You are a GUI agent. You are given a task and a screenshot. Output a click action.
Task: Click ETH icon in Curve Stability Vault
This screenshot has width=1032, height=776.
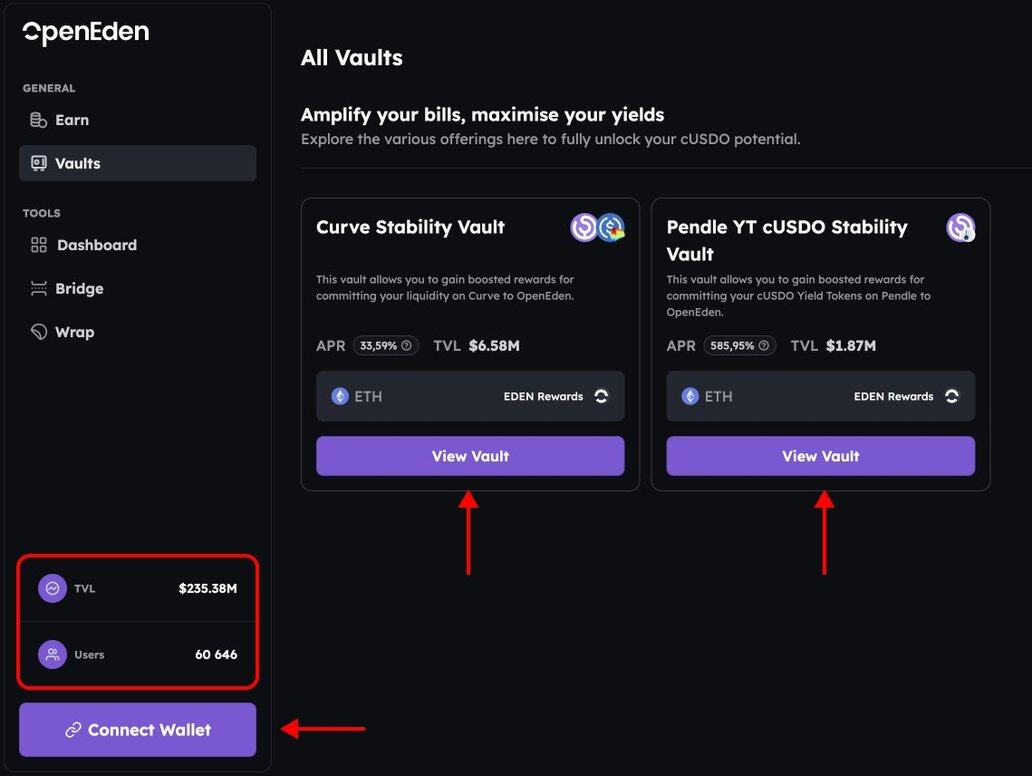coord(340,396)
